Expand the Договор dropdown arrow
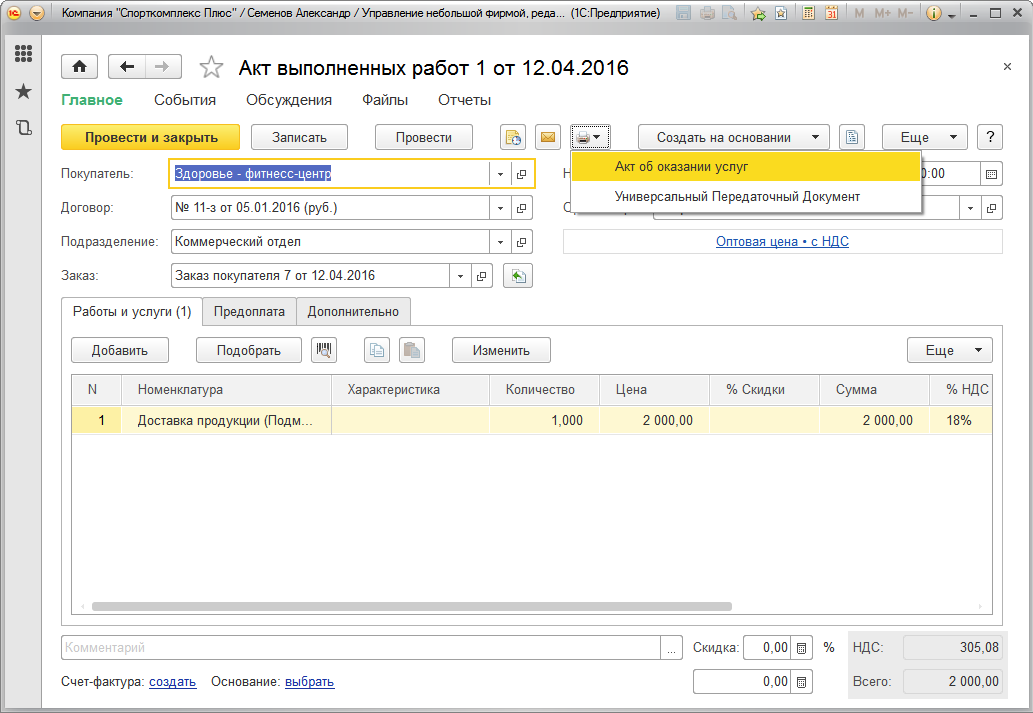1033x713 pixels. pos(499,208)
